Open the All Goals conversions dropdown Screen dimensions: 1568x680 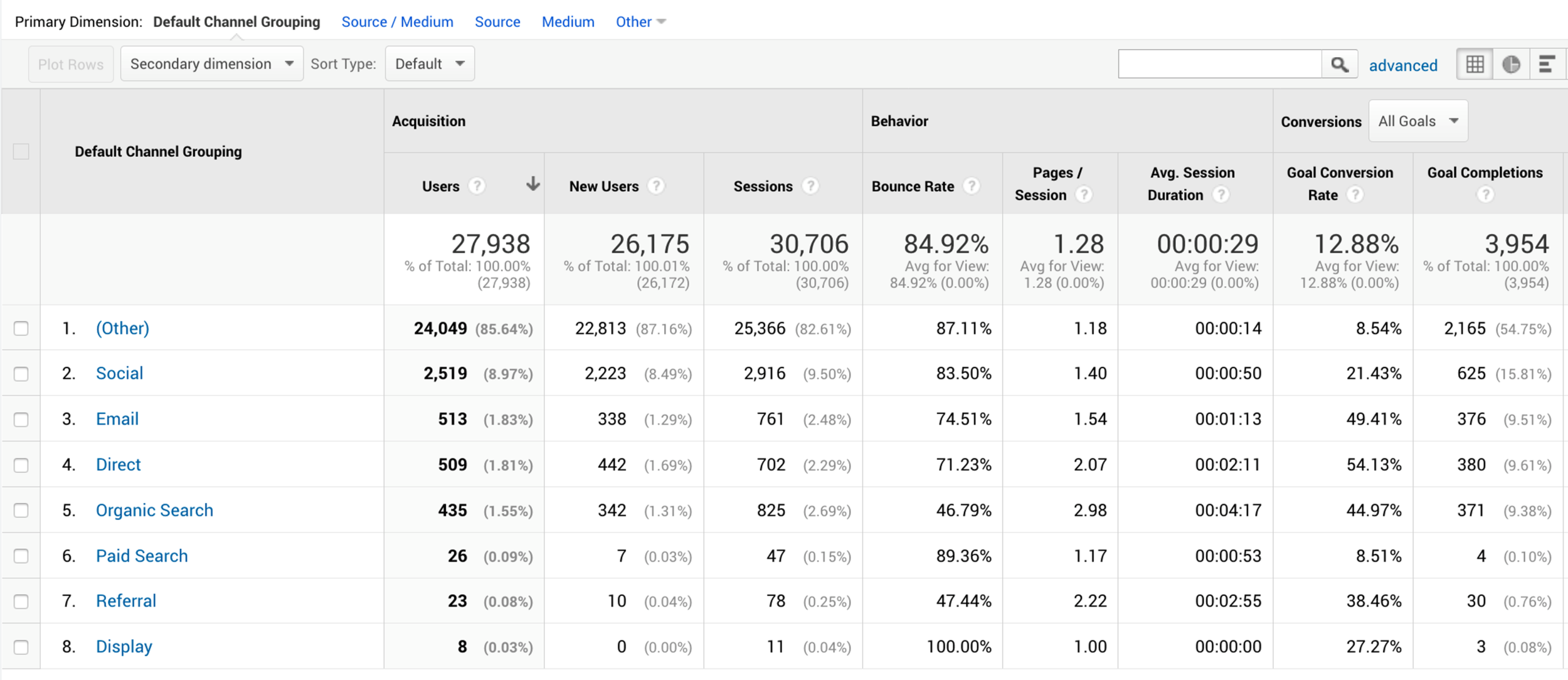coord(1417,121)
